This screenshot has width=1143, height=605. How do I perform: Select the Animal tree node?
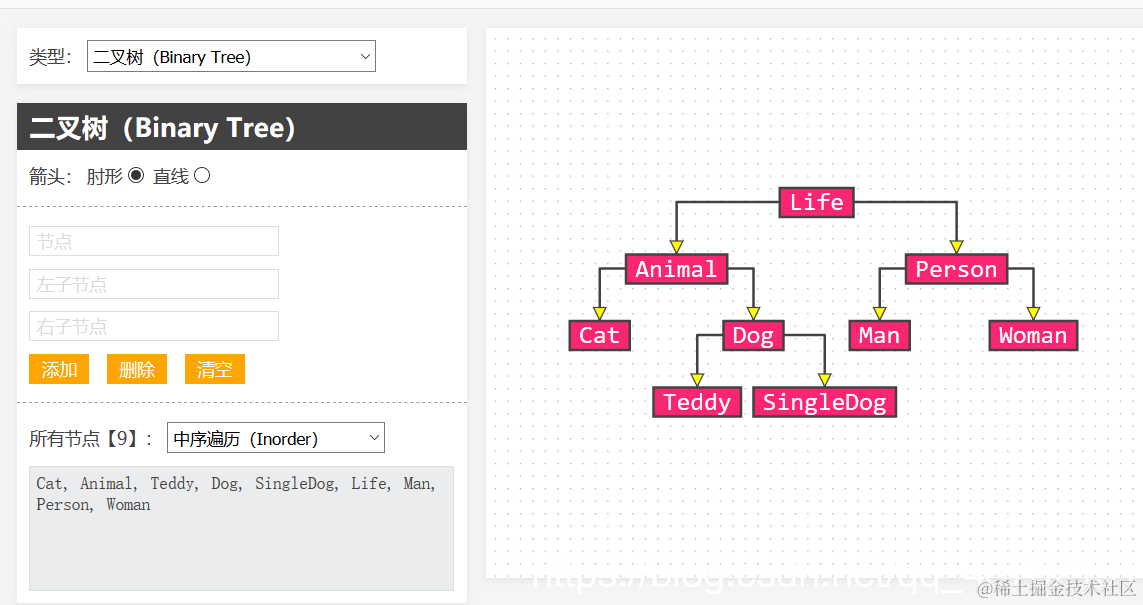coord(676,269)
